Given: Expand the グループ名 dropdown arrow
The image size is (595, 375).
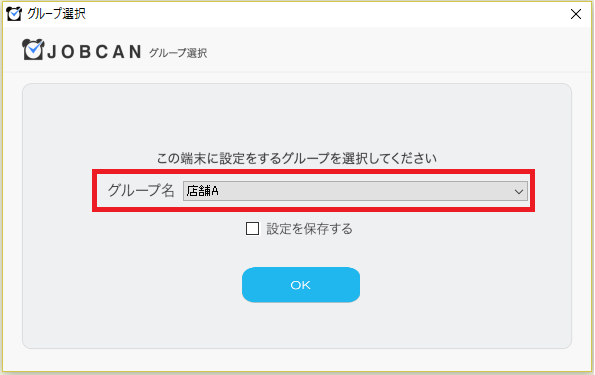Looking at the screenshot, I should [519, 191].
